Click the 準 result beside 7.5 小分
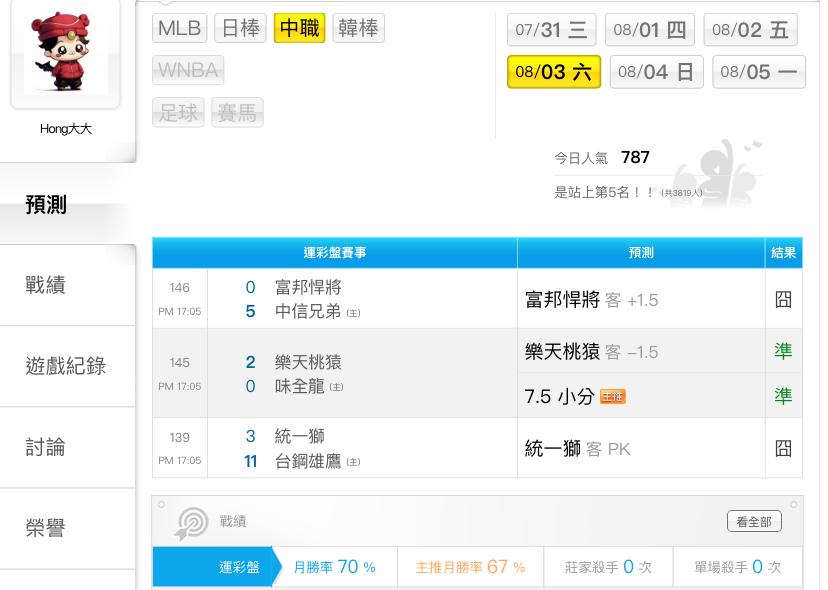The image size is (828, 590). [x=783, y=396]
